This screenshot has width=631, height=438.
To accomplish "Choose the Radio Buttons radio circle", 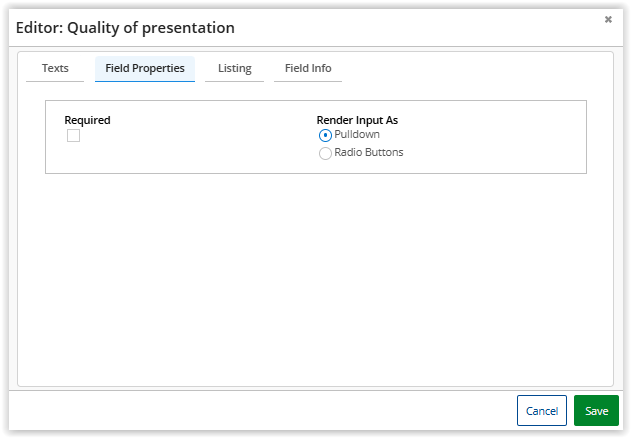I will coord(325,154).
